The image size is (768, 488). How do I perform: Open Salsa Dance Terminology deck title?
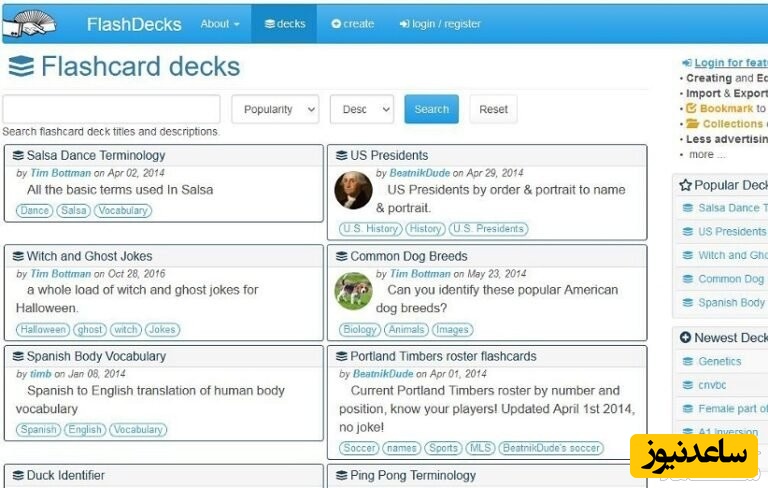click(x=96, y=155)
